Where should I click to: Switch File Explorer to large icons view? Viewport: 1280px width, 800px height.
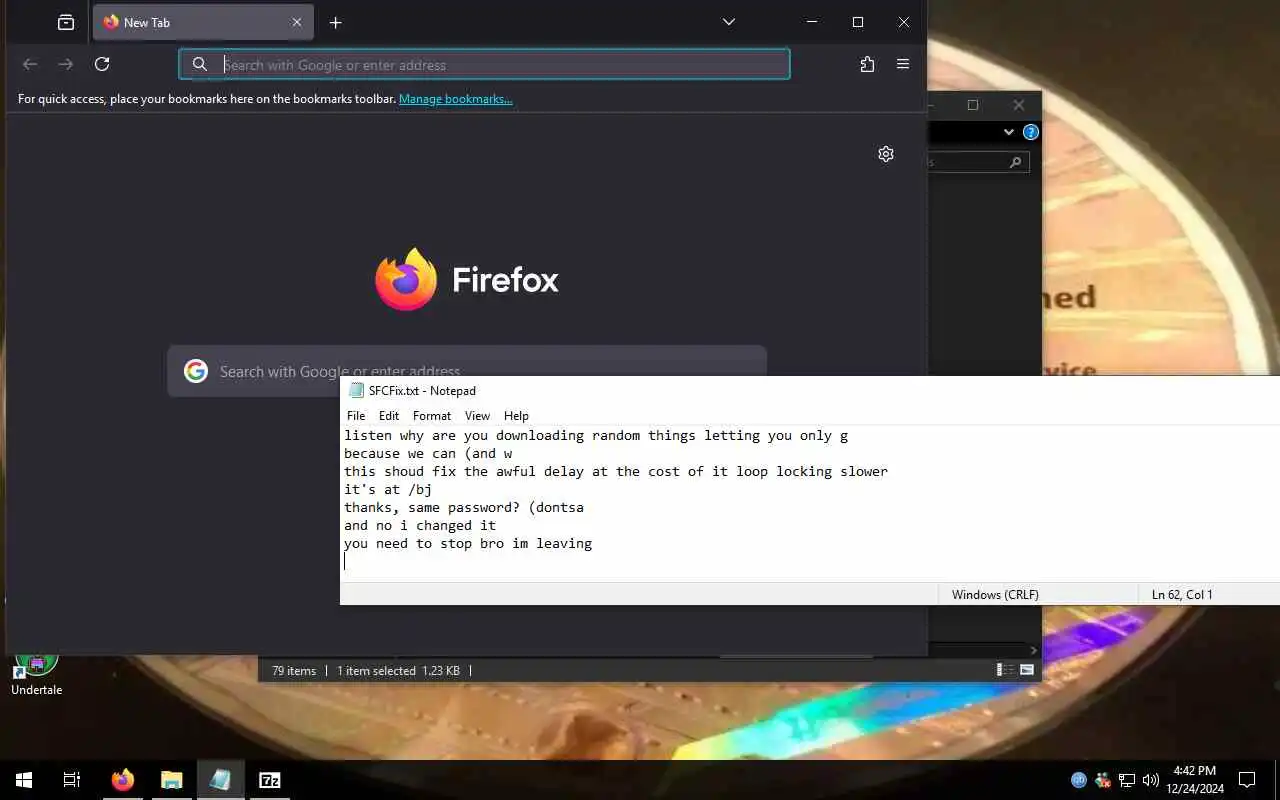click(1027, 670)
